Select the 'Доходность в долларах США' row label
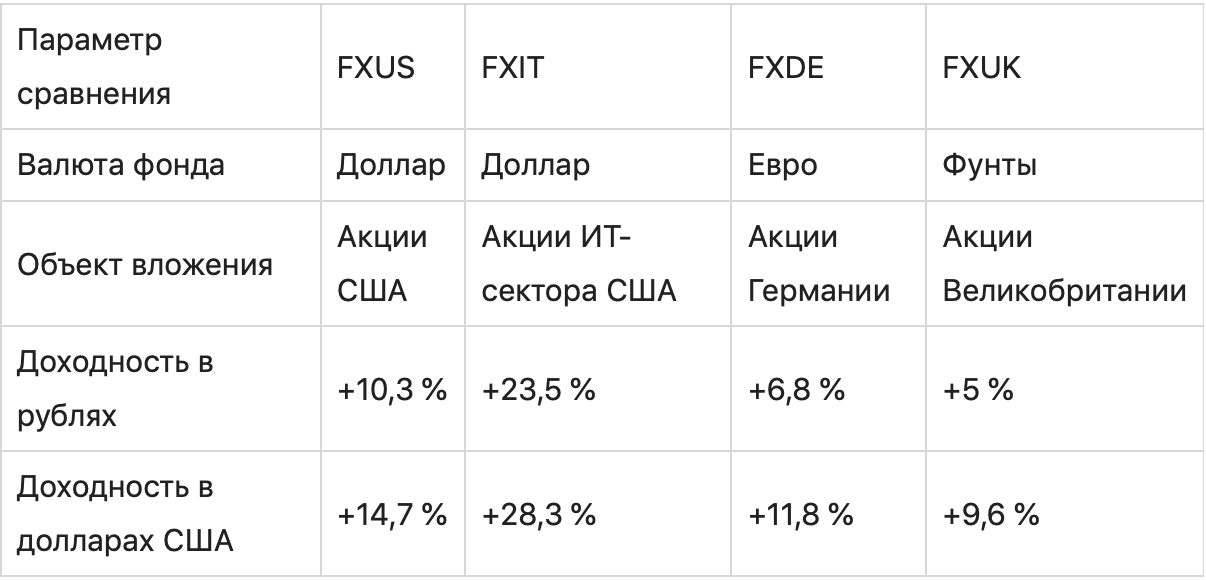This screenshot has height=580, width=1206. (x=125, y=516)
